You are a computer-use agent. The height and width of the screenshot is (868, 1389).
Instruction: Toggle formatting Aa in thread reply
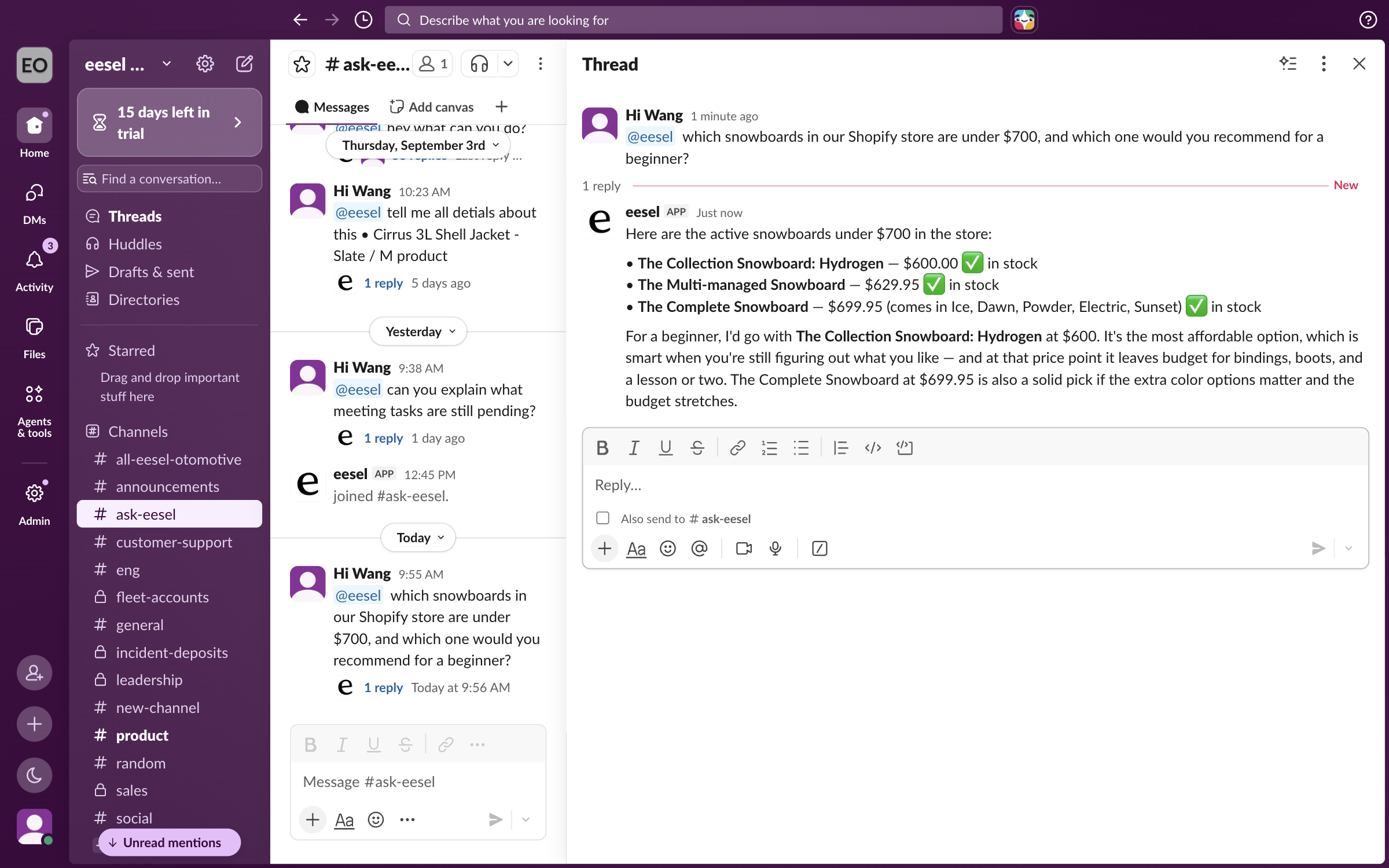636,549
